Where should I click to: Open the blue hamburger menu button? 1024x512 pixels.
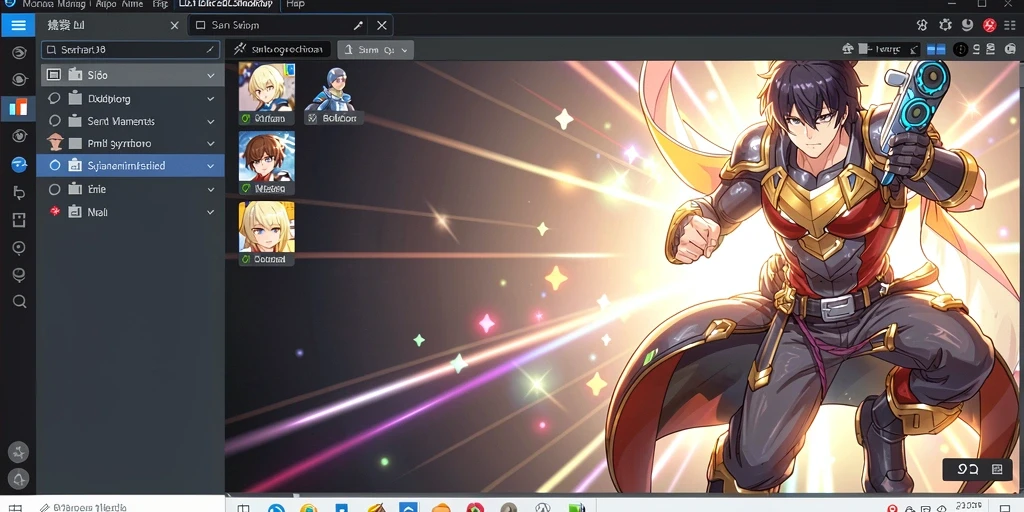(x=18, y=25)
